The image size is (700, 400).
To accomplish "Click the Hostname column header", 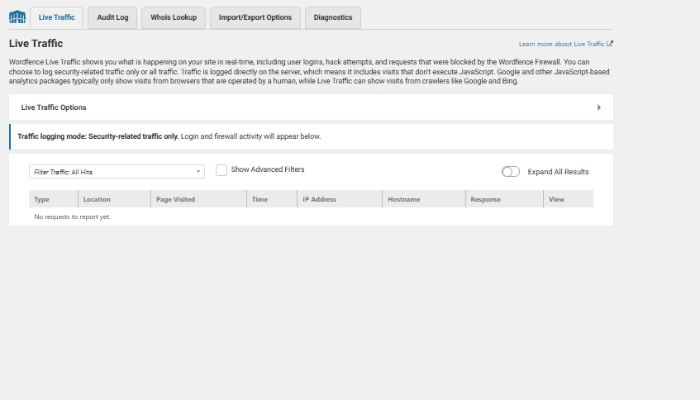I will pos(424,199).
